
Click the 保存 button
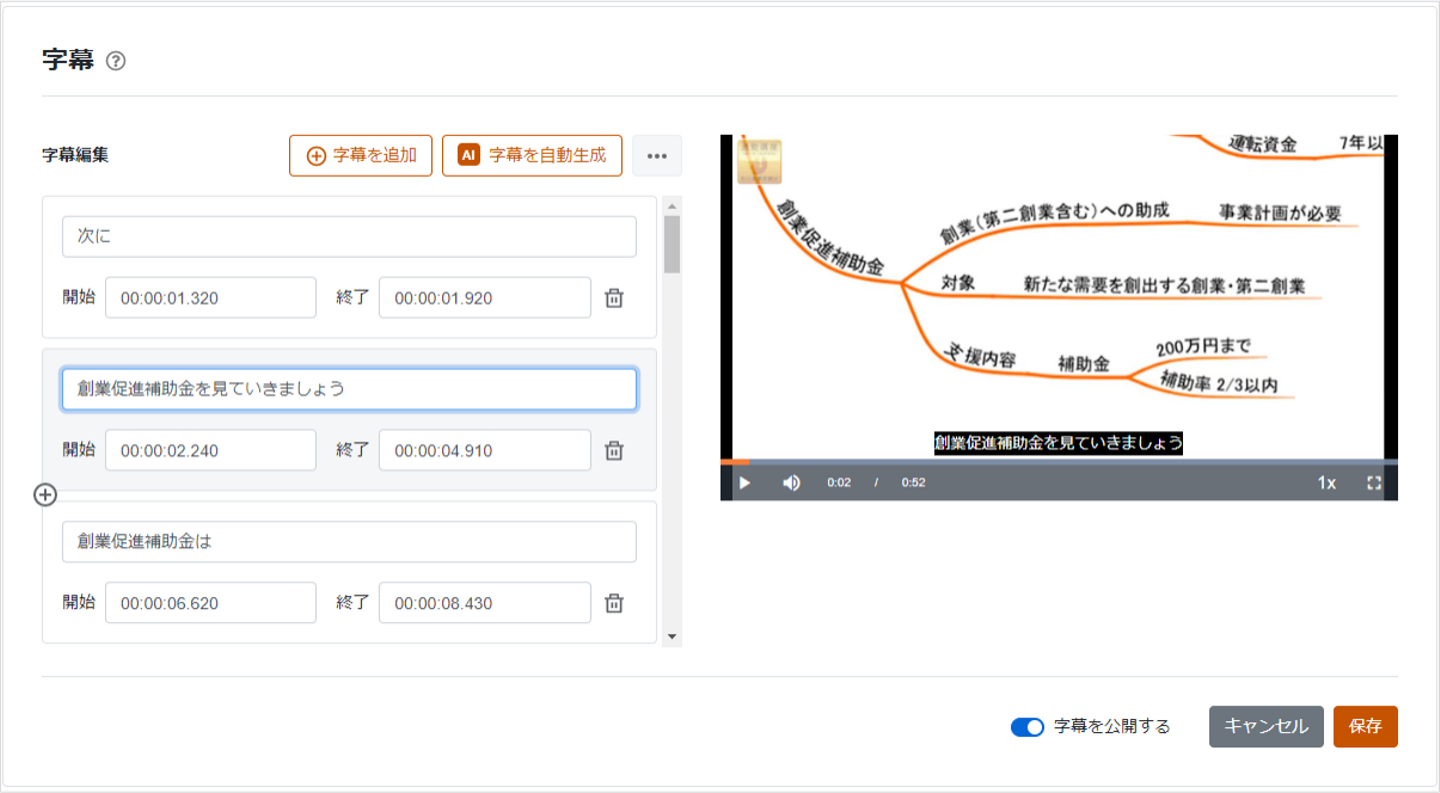[1366, 727]
